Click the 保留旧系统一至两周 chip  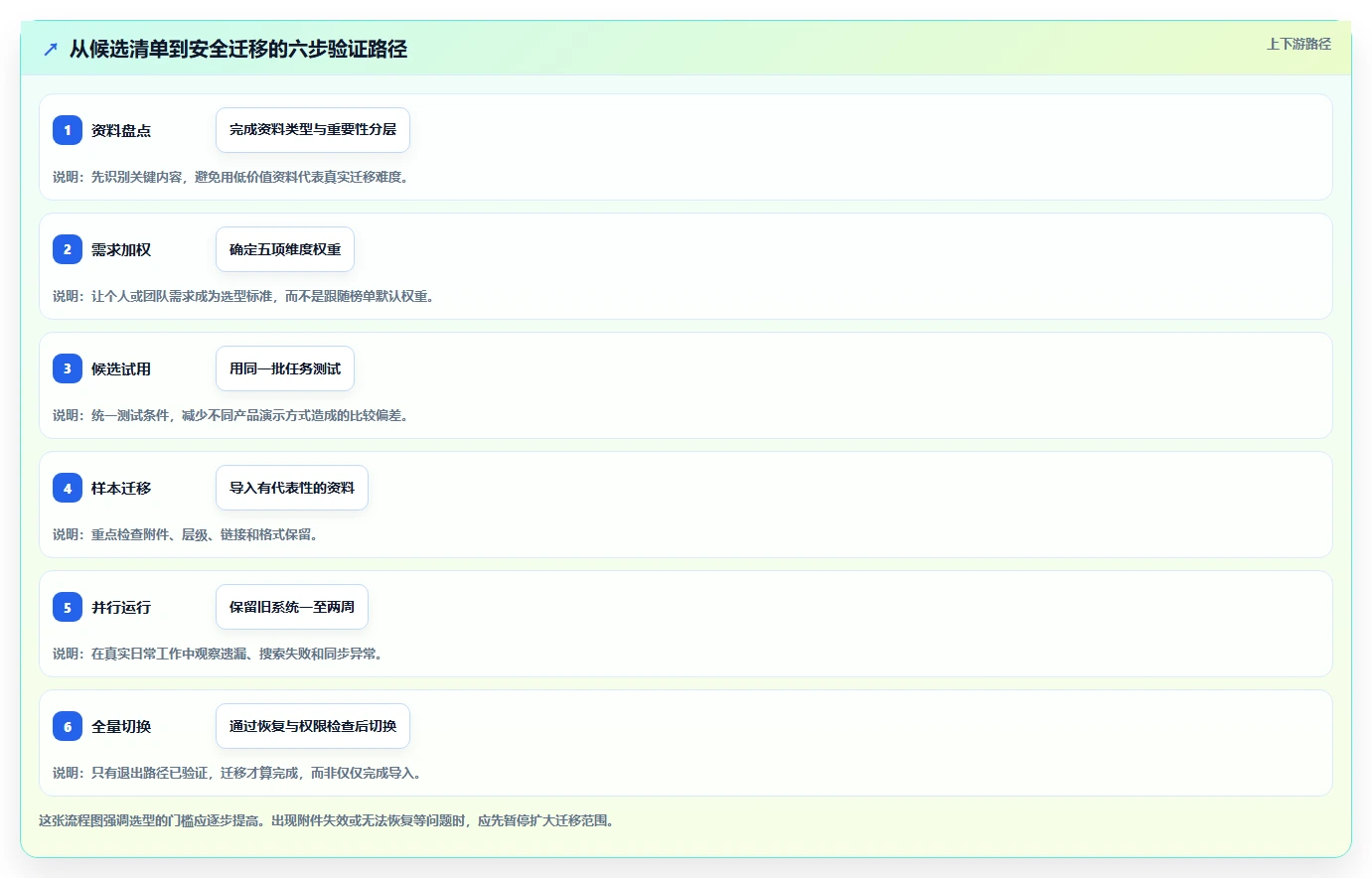pyautogui.click(x=292, y=607)
